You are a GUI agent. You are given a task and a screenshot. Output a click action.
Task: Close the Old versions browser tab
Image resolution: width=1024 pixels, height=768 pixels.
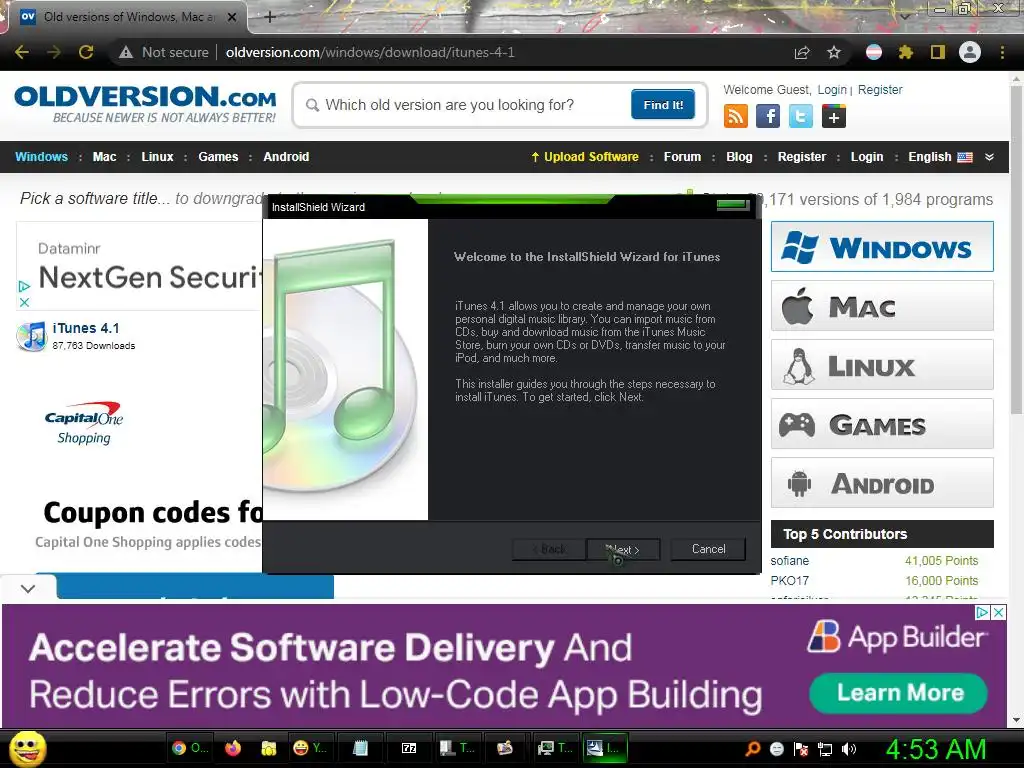[232, 17]
